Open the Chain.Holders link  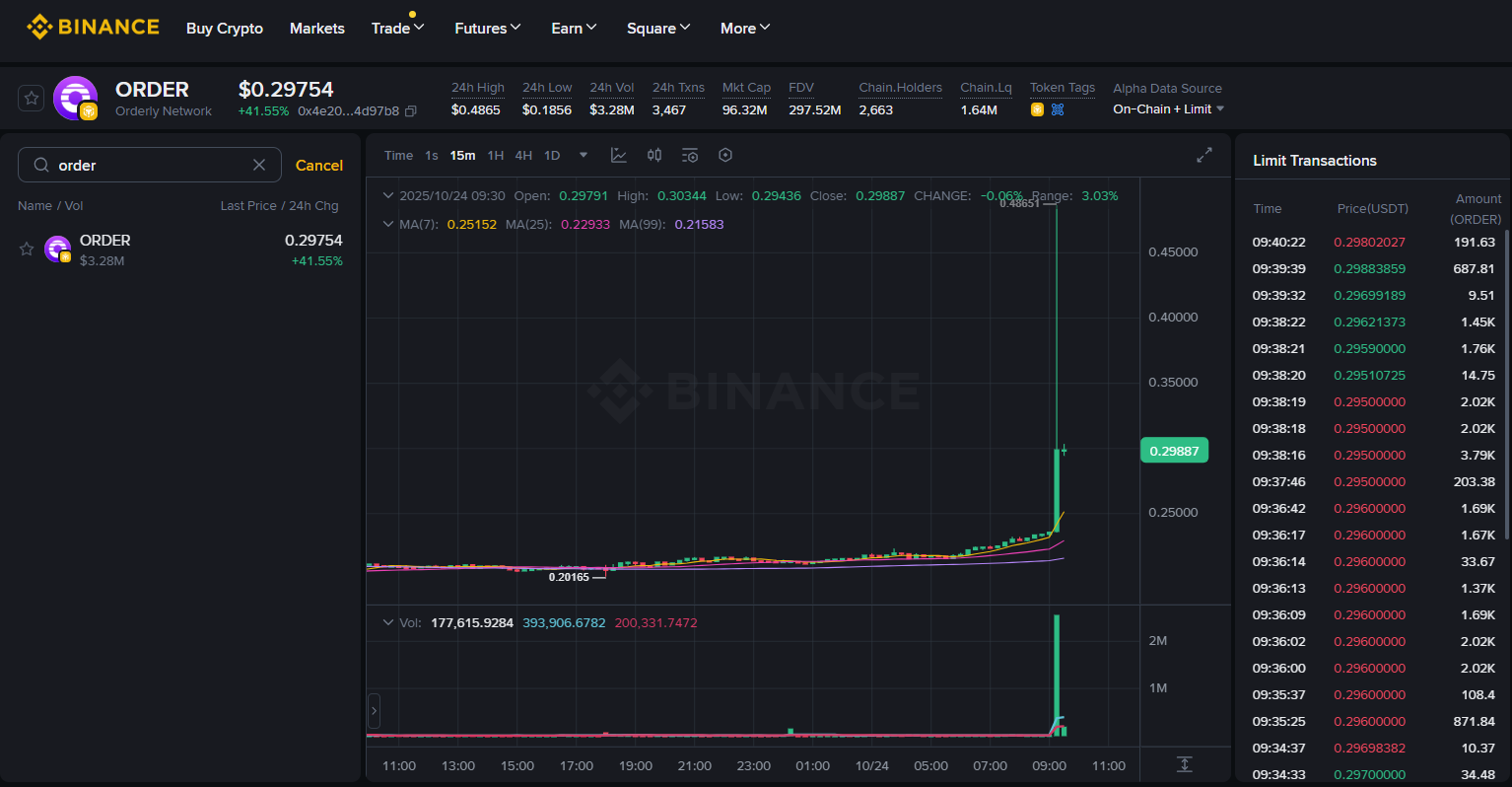tap(900, 88)
